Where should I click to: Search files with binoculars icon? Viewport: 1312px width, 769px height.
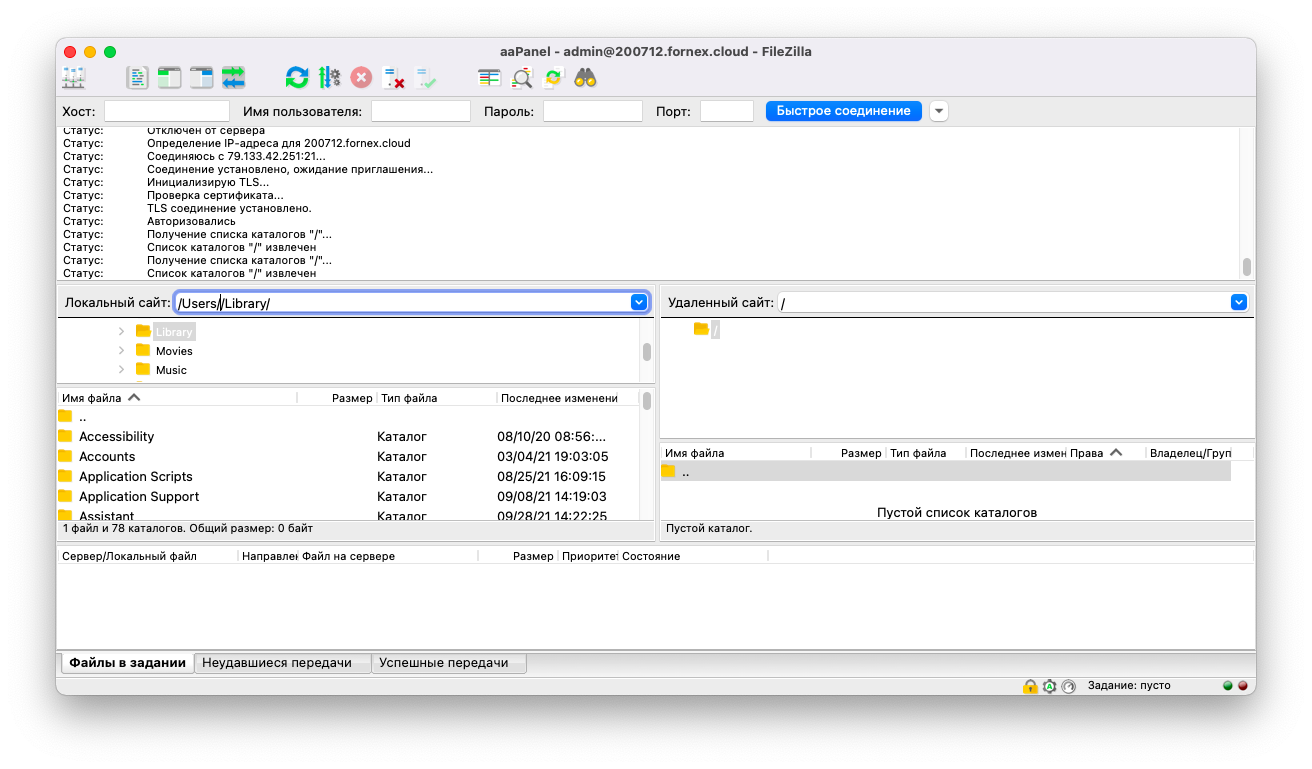click(585, 77)
